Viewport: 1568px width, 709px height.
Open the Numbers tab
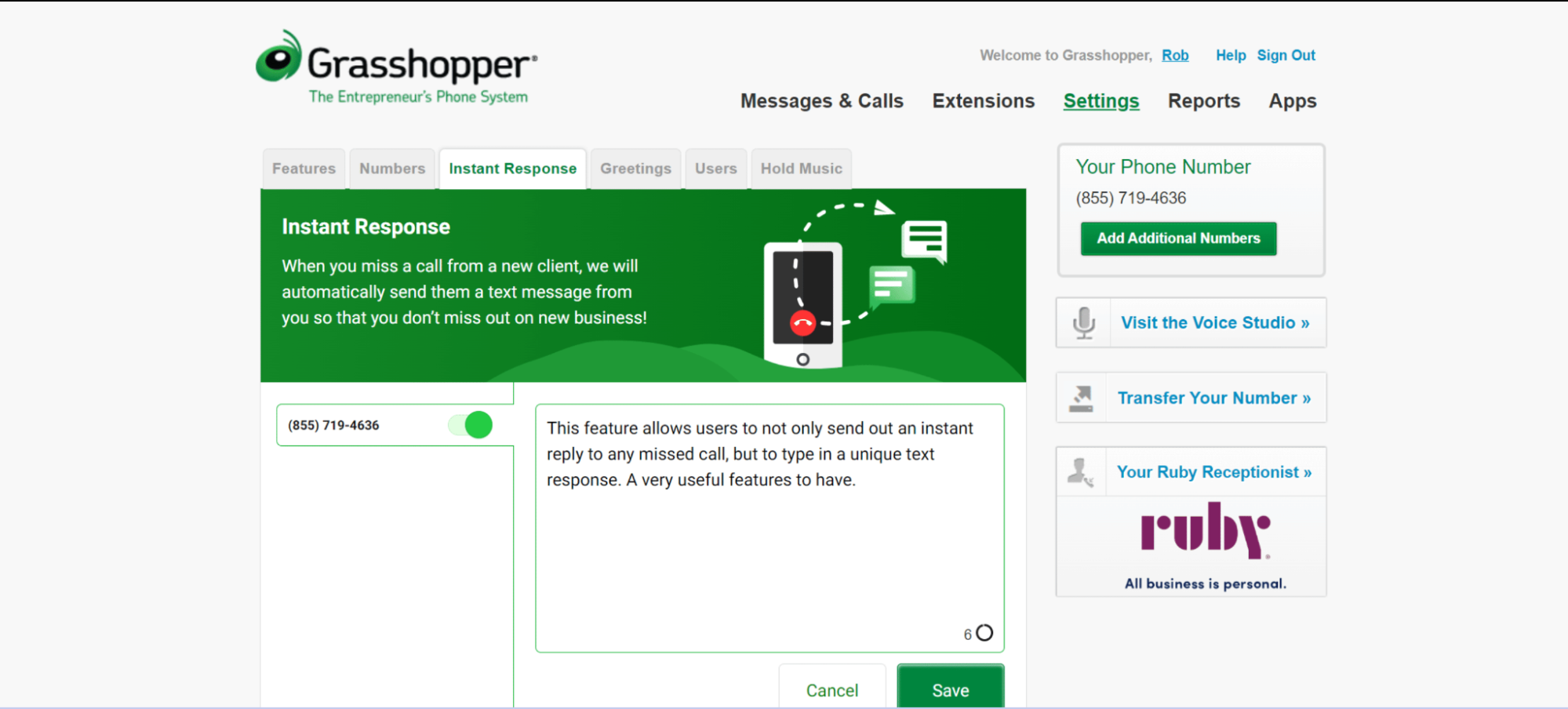pyautogui.click(x=392, y=169)
